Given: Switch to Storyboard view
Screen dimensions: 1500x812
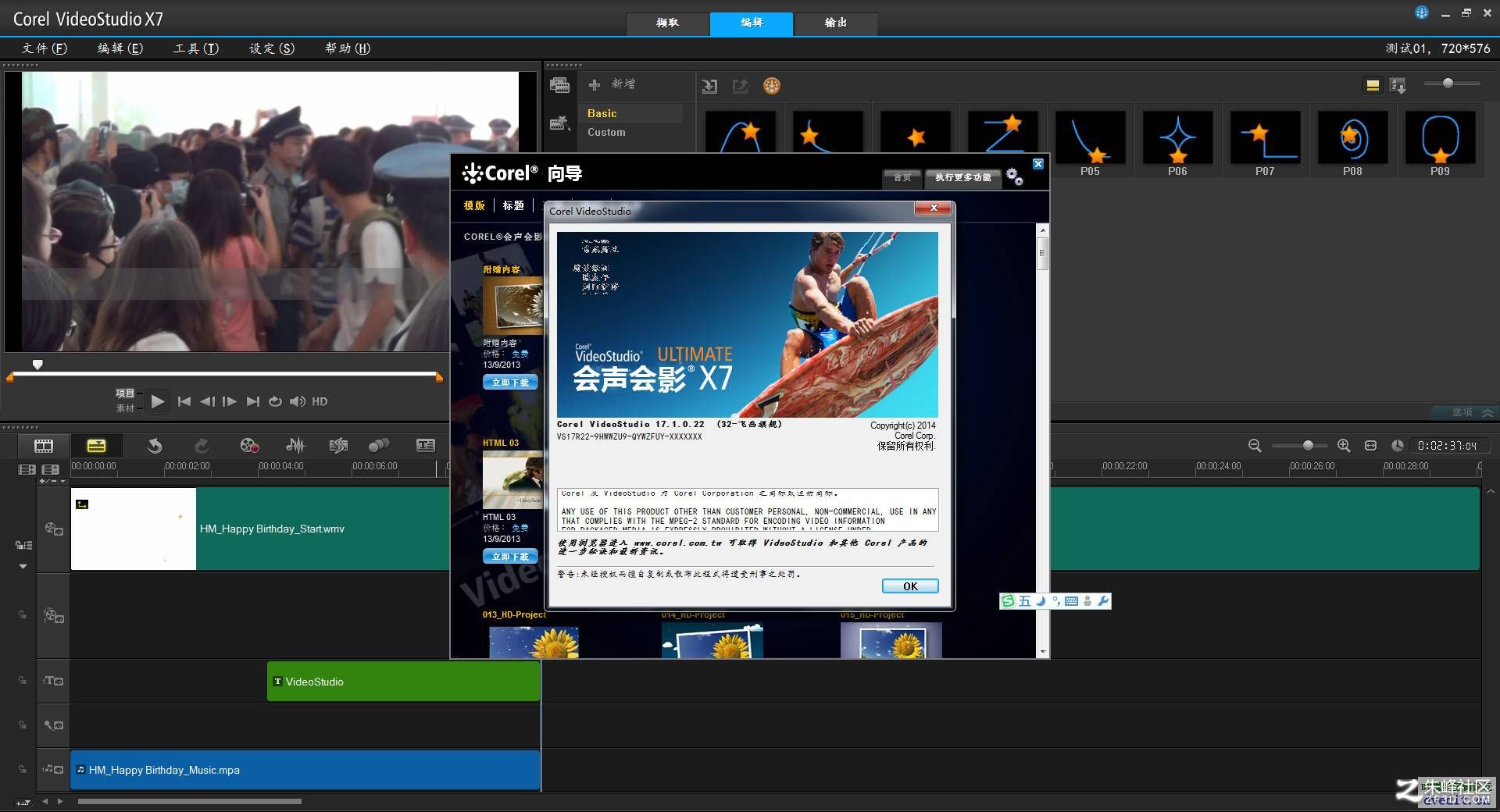Looking at the screenshot, I should pyautogui.click(x=44, y=446).
